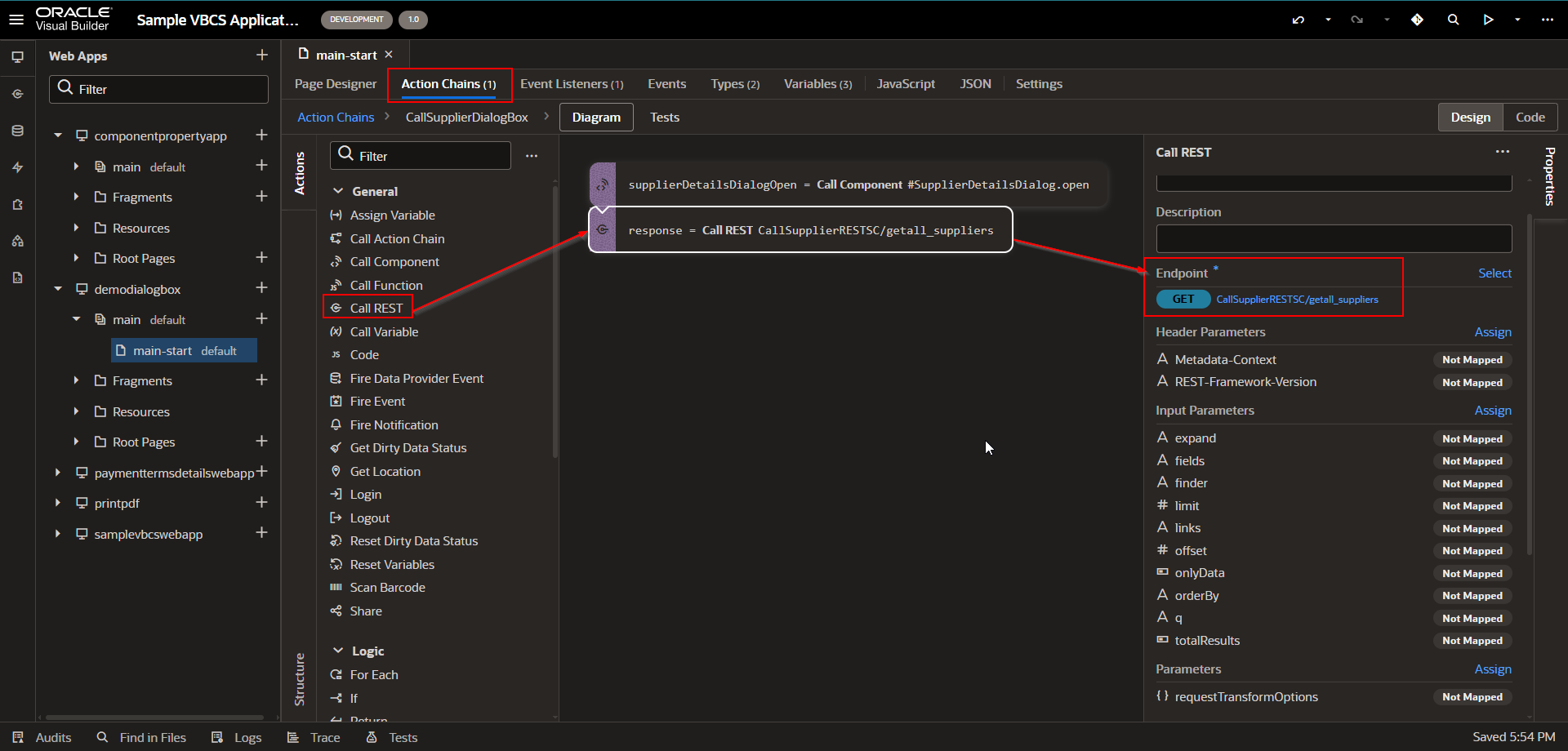Expand samplevbcswebapp tree node
1568x751 pixels.
58,534
